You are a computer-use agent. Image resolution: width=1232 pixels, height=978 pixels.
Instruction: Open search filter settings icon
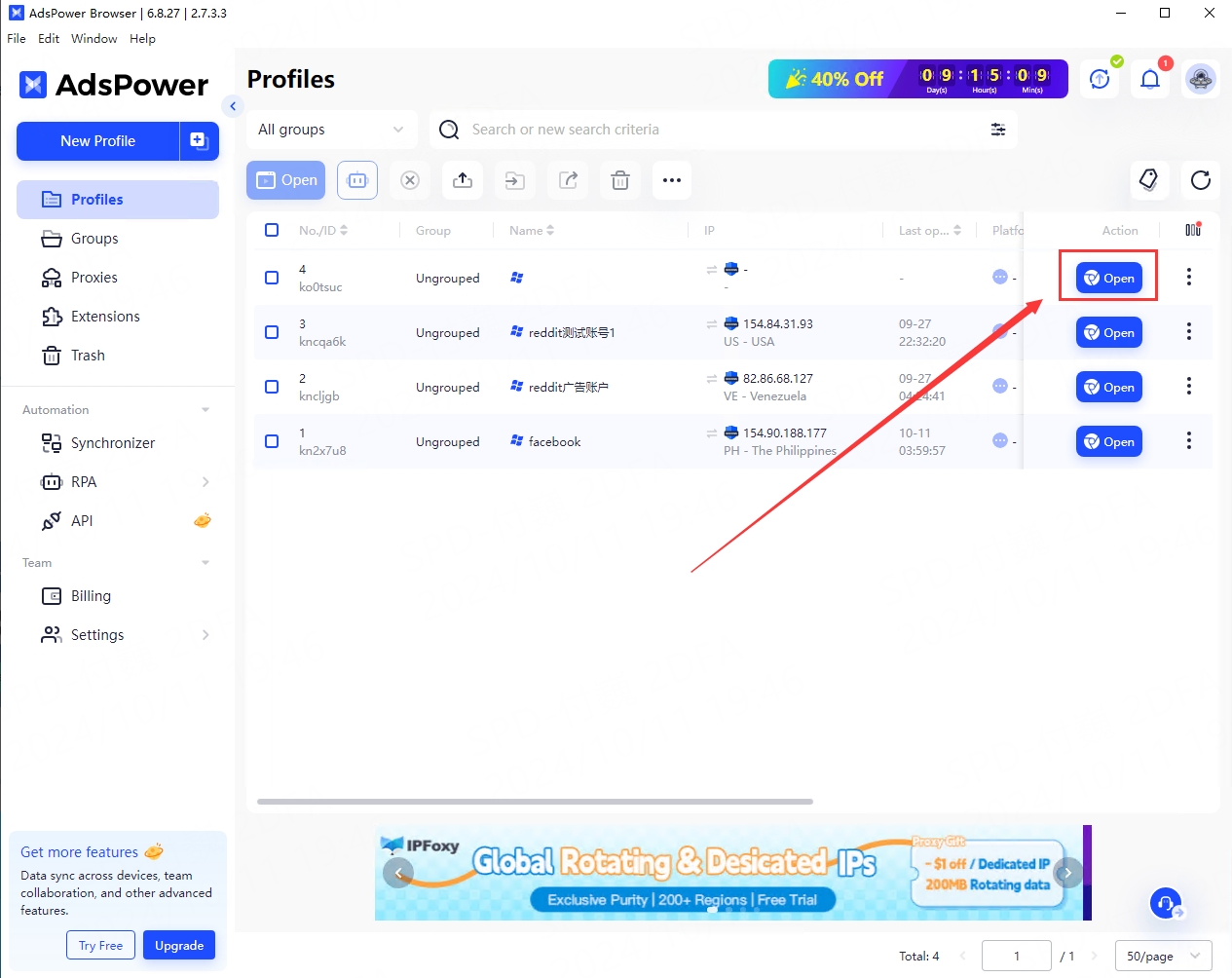[x=998, y=130]
